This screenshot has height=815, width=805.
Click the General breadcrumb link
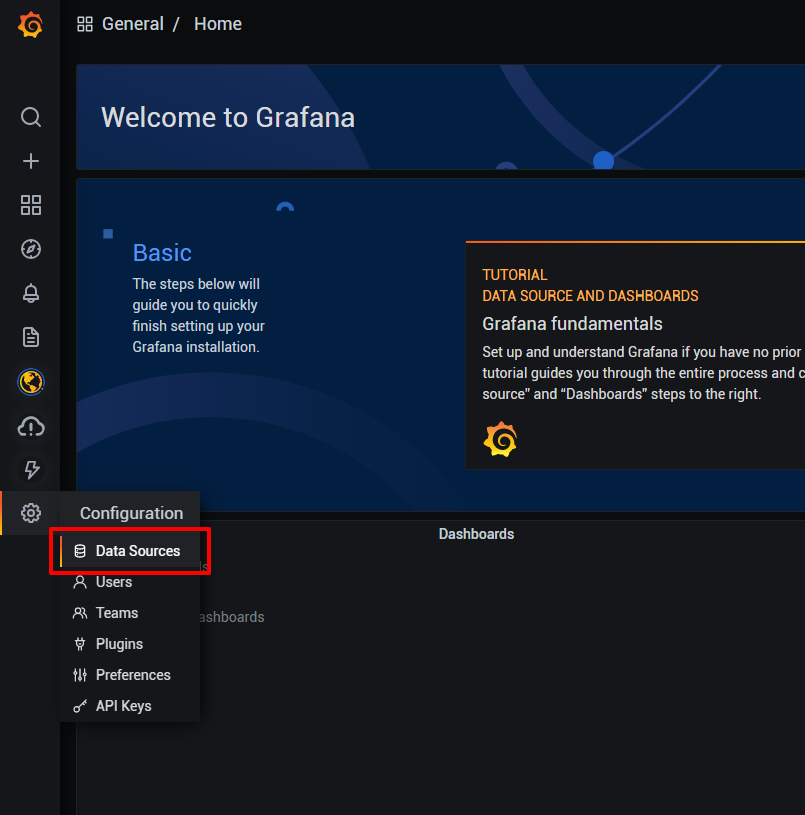tap(133, 24)
